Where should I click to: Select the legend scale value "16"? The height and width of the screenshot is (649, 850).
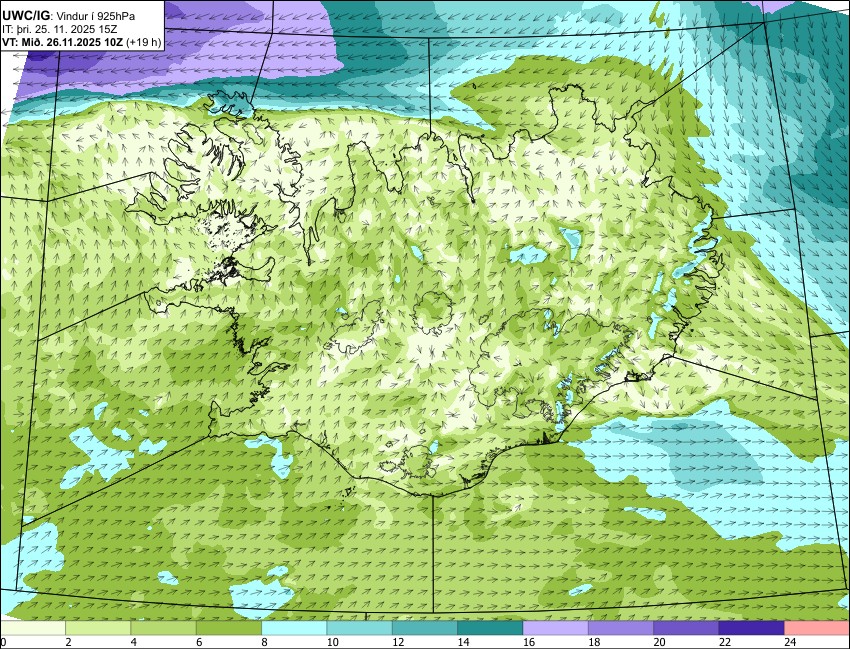(529, 642)
